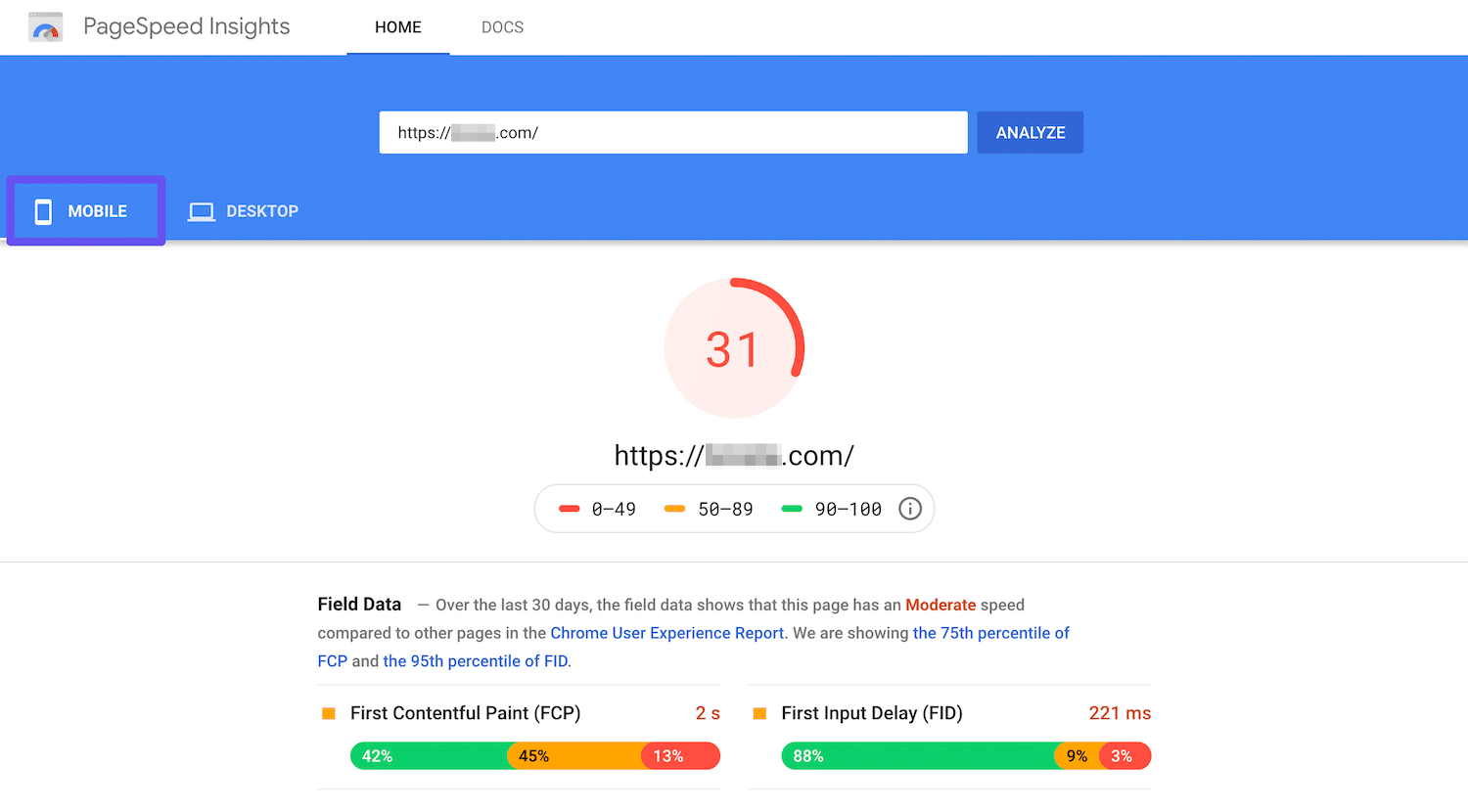Image resolution: width=1468 pixels, height=812 pixels.
Task: Open the score legend info icon
Action: 909,508
